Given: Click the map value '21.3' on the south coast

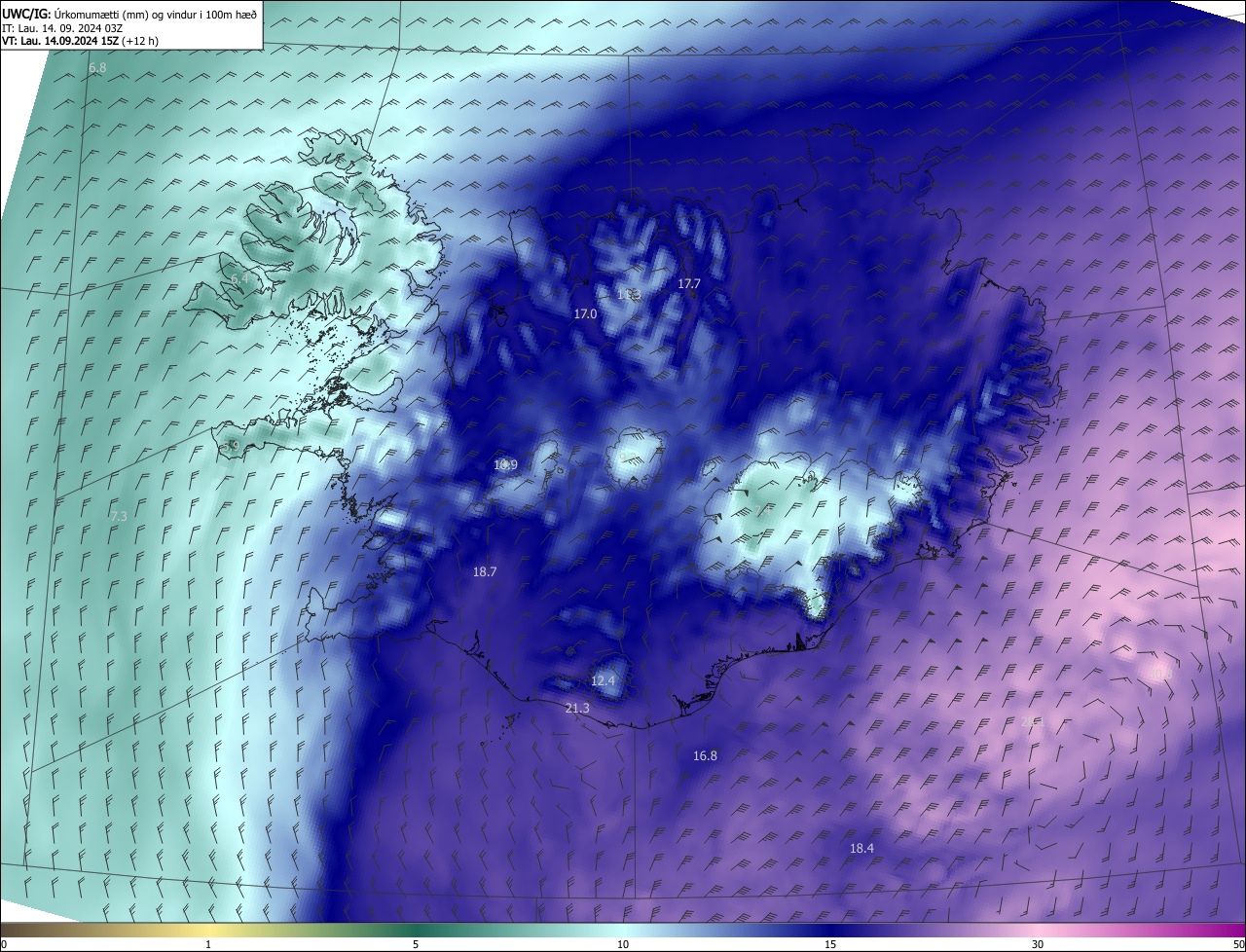Looking at the screenshot, I should click(577, 709).
